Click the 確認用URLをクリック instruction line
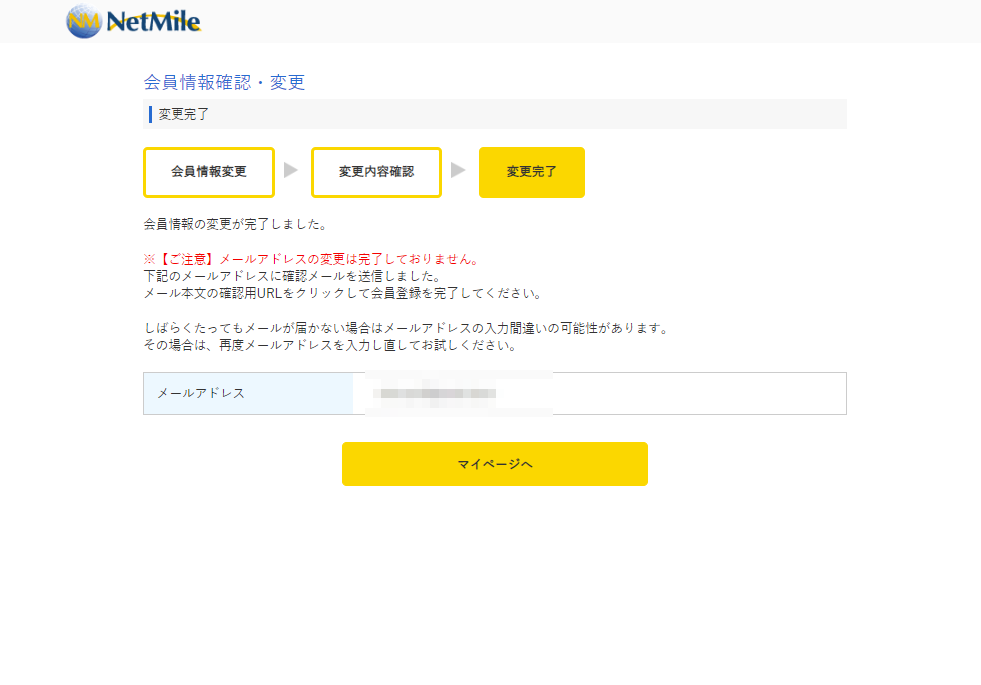The height and width of the screenshot is (685, 981). tap(343, 293)
